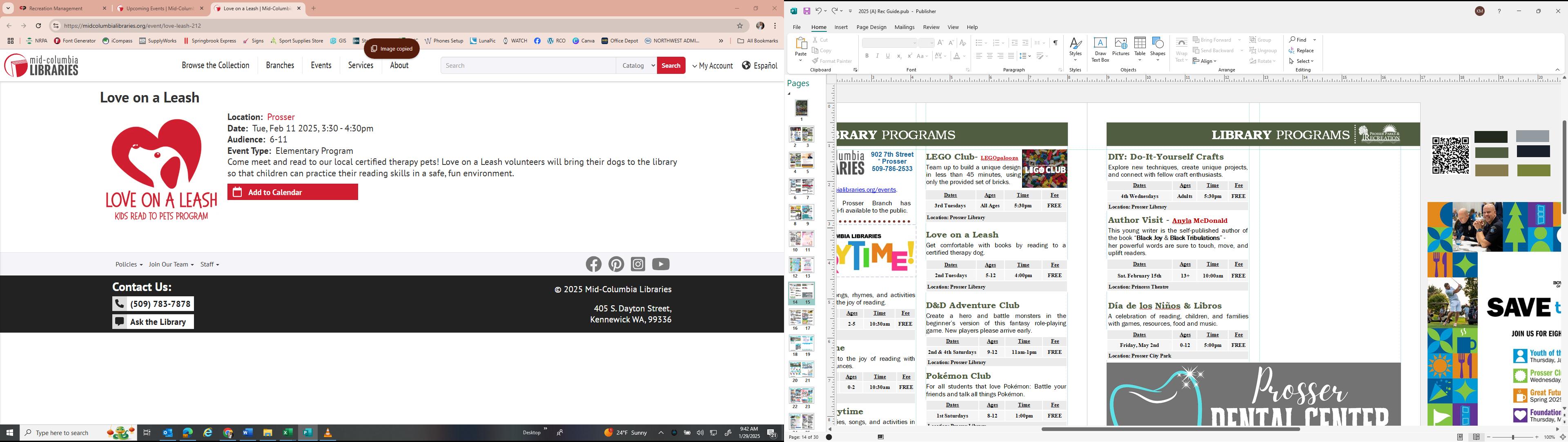1568x442 pixels.
Task: Open the Page Design ribbon tab
Action: pos(871,27)
